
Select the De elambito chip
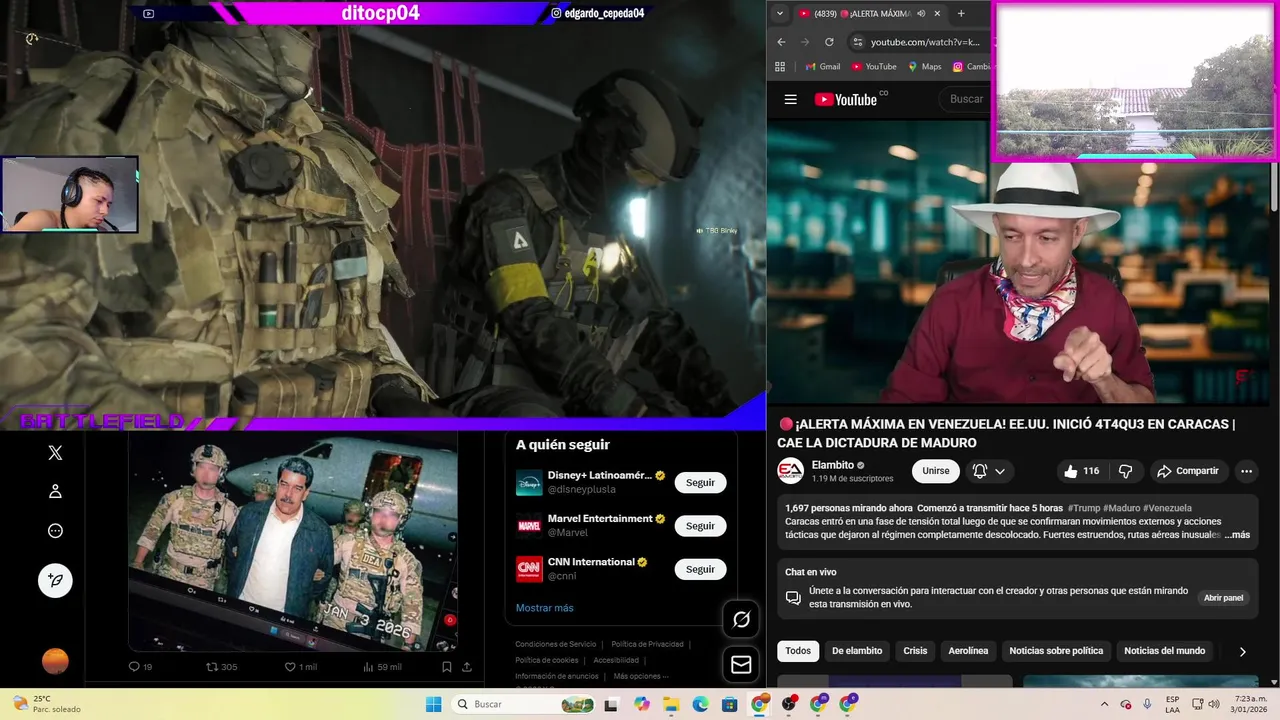click(857, 651)
